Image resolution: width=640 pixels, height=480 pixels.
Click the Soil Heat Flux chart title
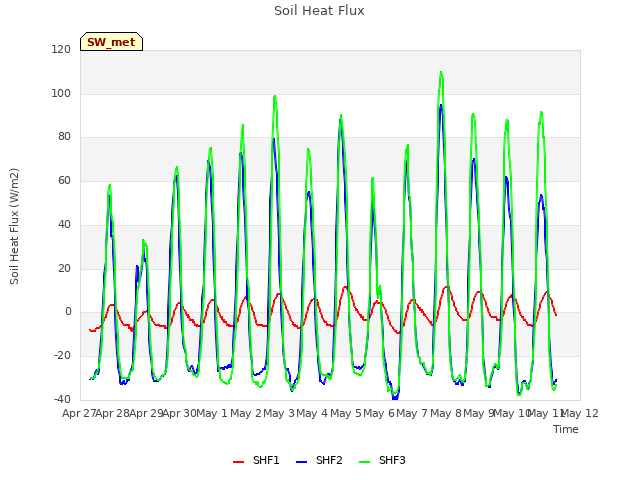[x=319, y=11]
